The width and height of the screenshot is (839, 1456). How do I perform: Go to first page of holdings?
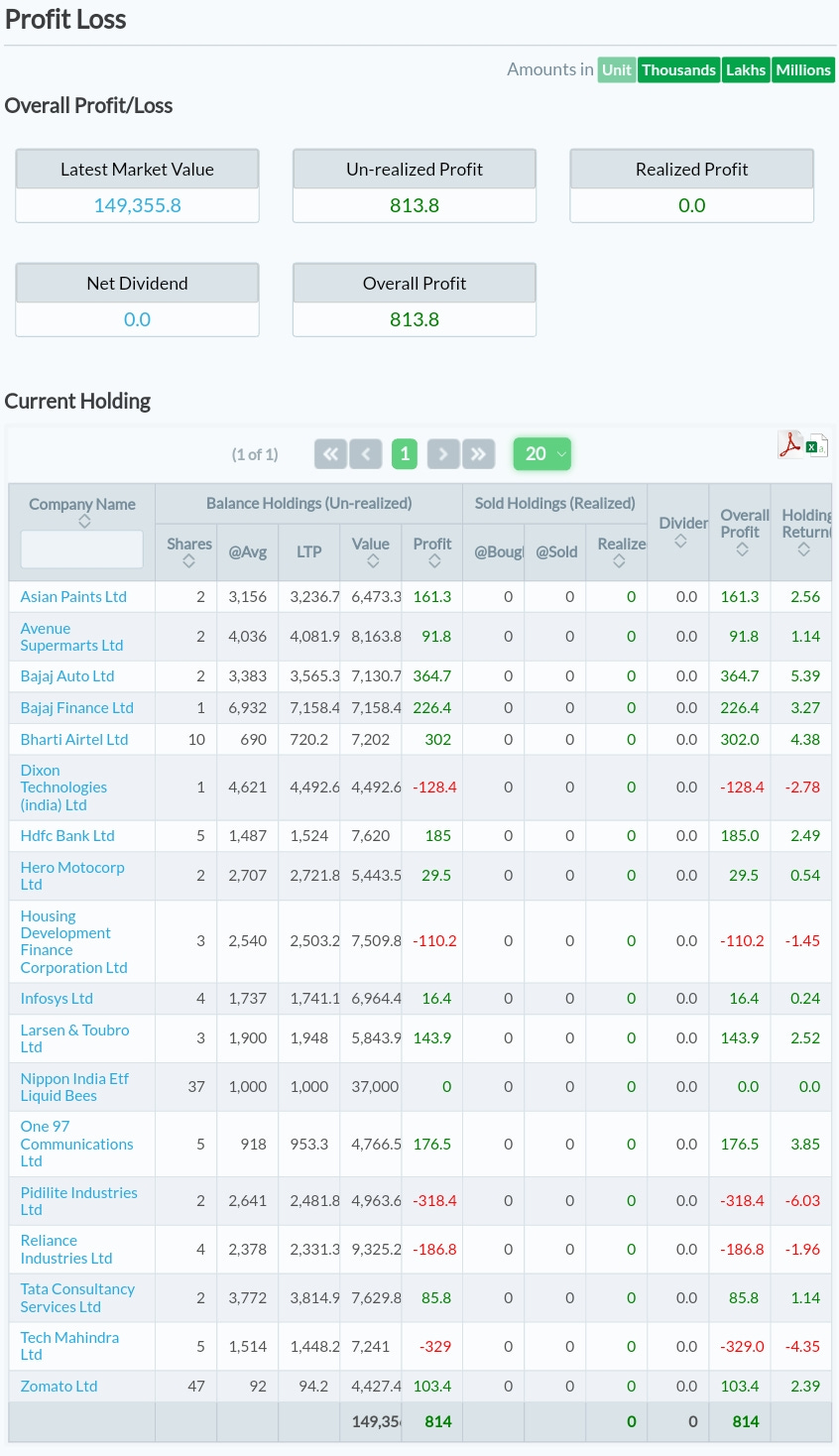pos(330,454)
